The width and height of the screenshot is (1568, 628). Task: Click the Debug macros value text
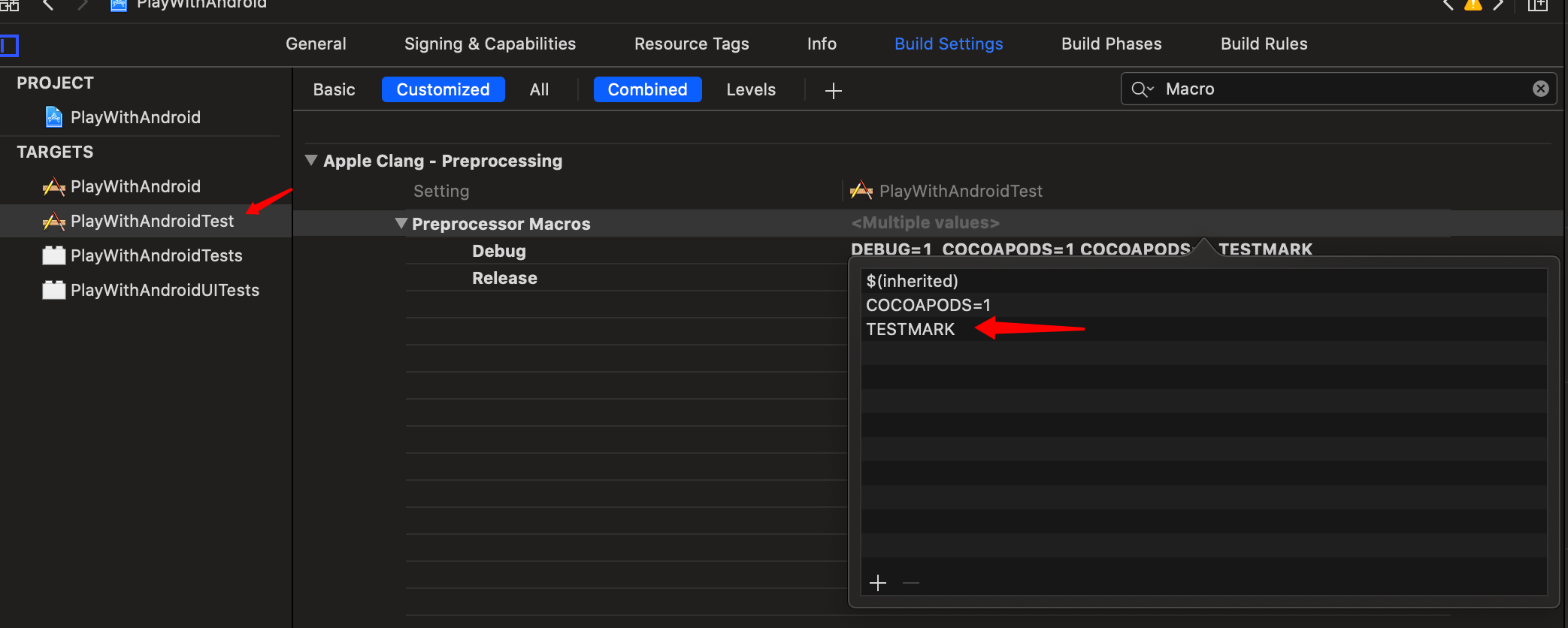coord(1081,249)
